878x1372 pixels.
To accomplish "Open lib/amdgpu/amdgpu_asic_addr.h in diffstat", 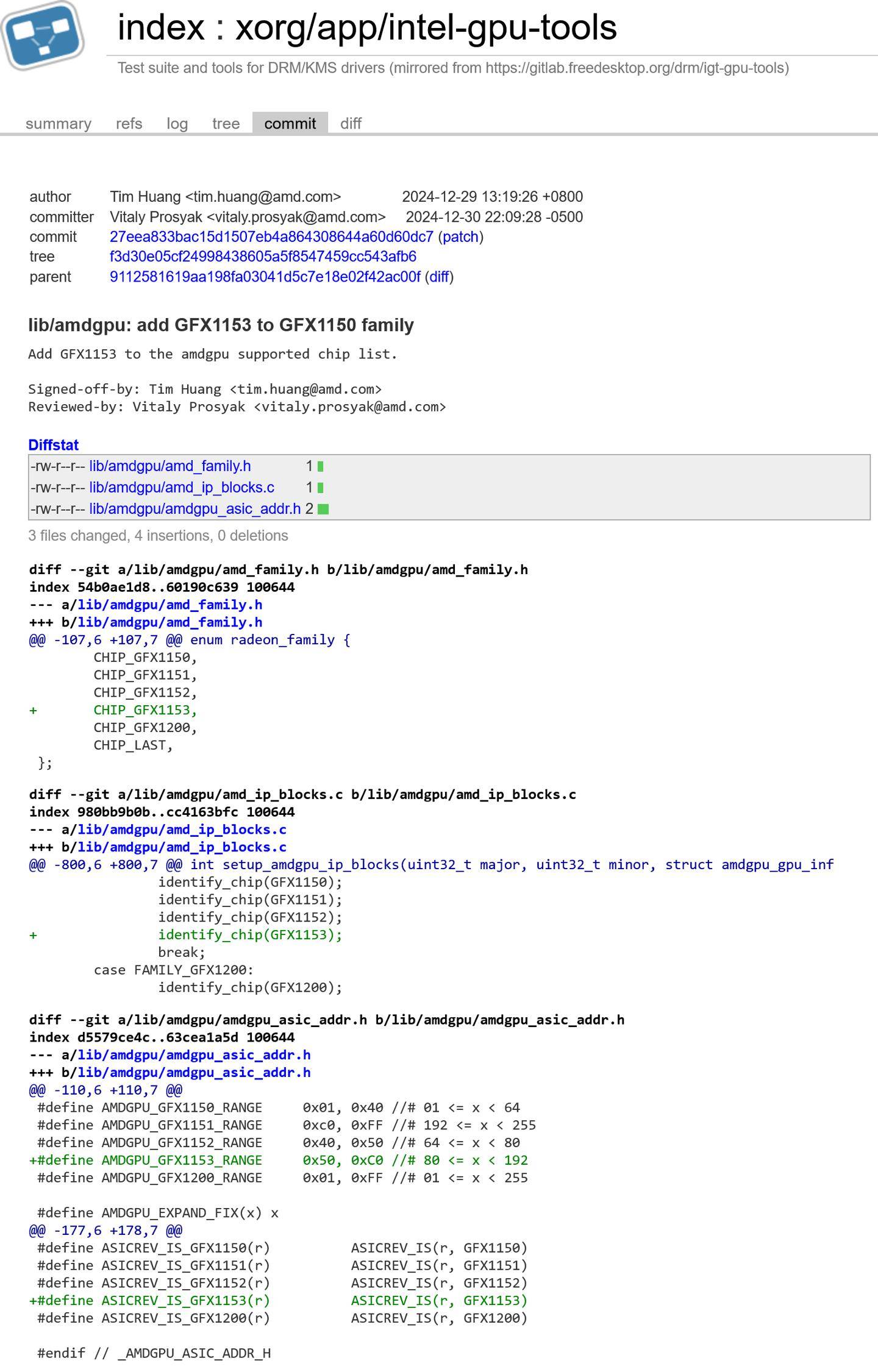I will point(195,508).
